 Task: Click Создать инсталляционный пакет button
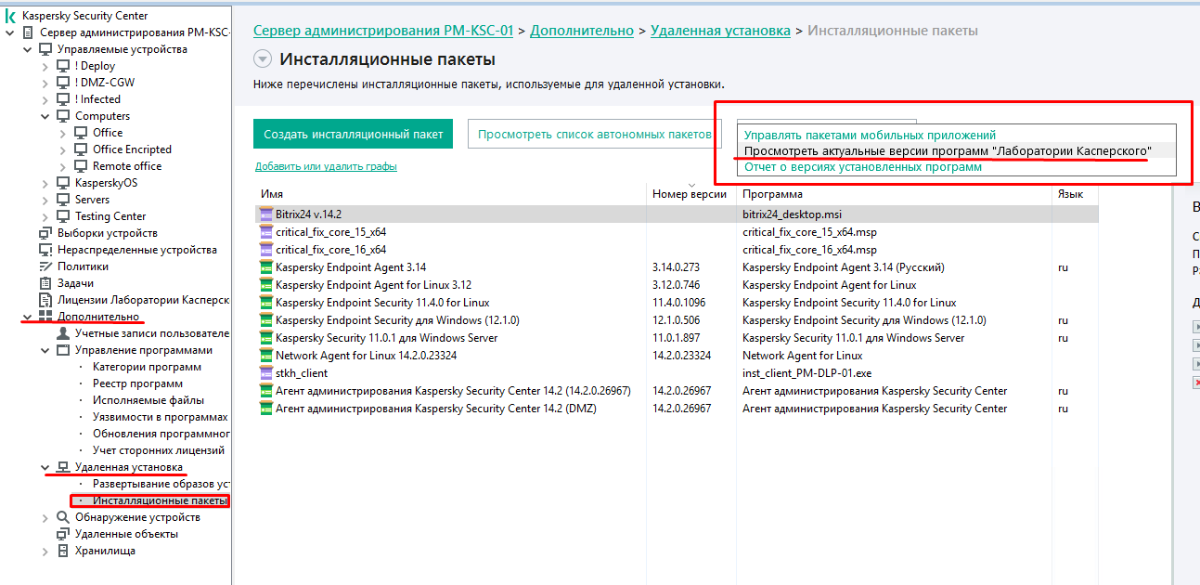354,134
